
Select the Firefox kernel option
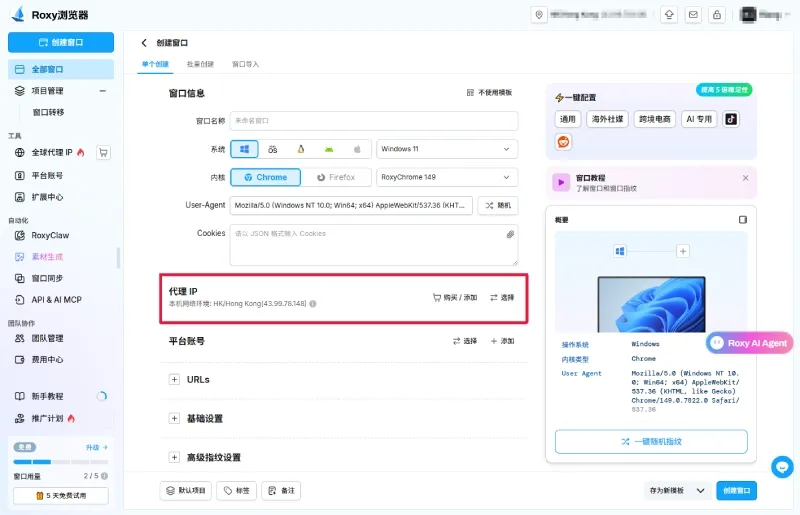336,177
